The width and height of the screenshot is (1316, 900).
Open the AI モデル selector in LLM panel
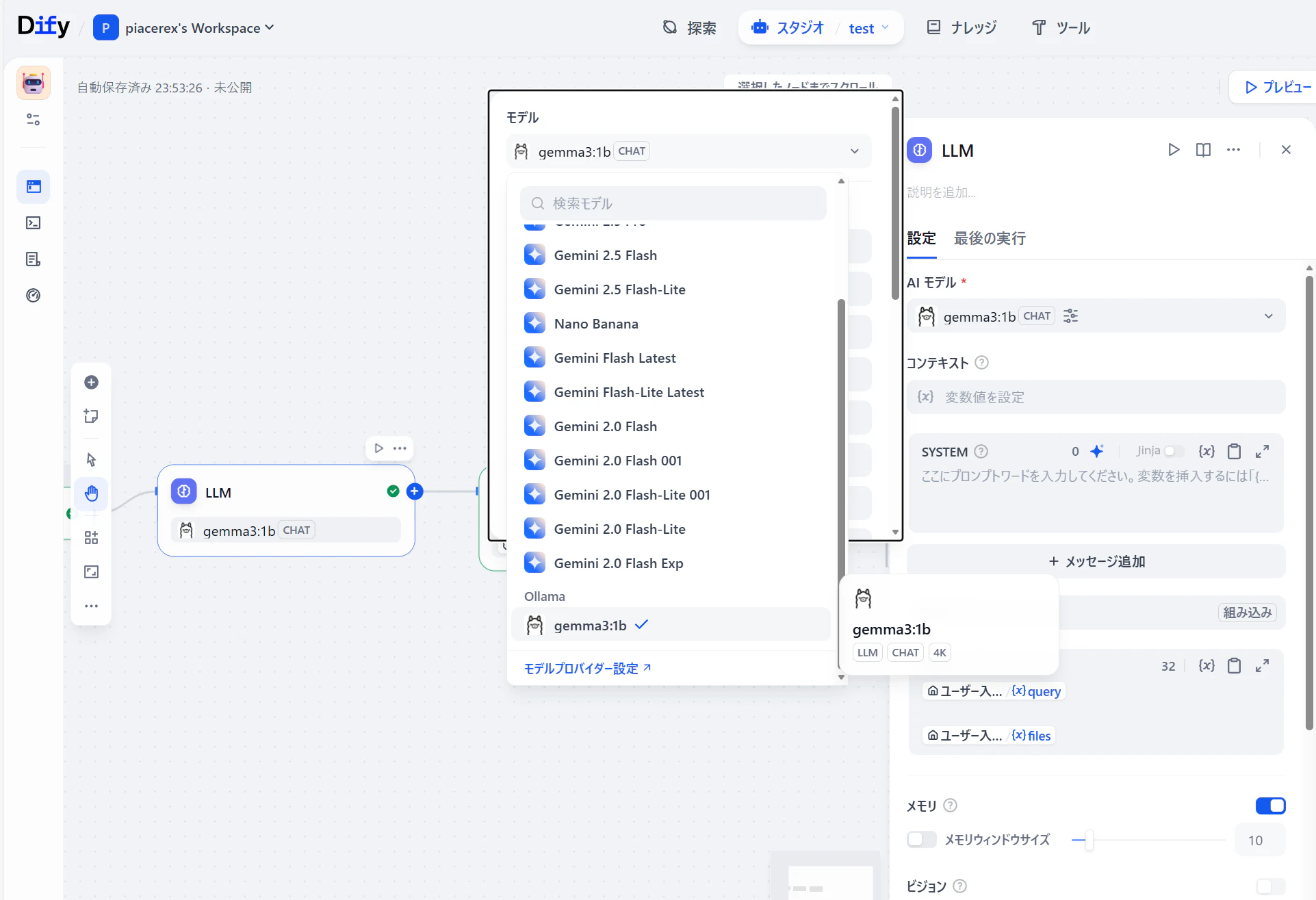click(1096, 316)
